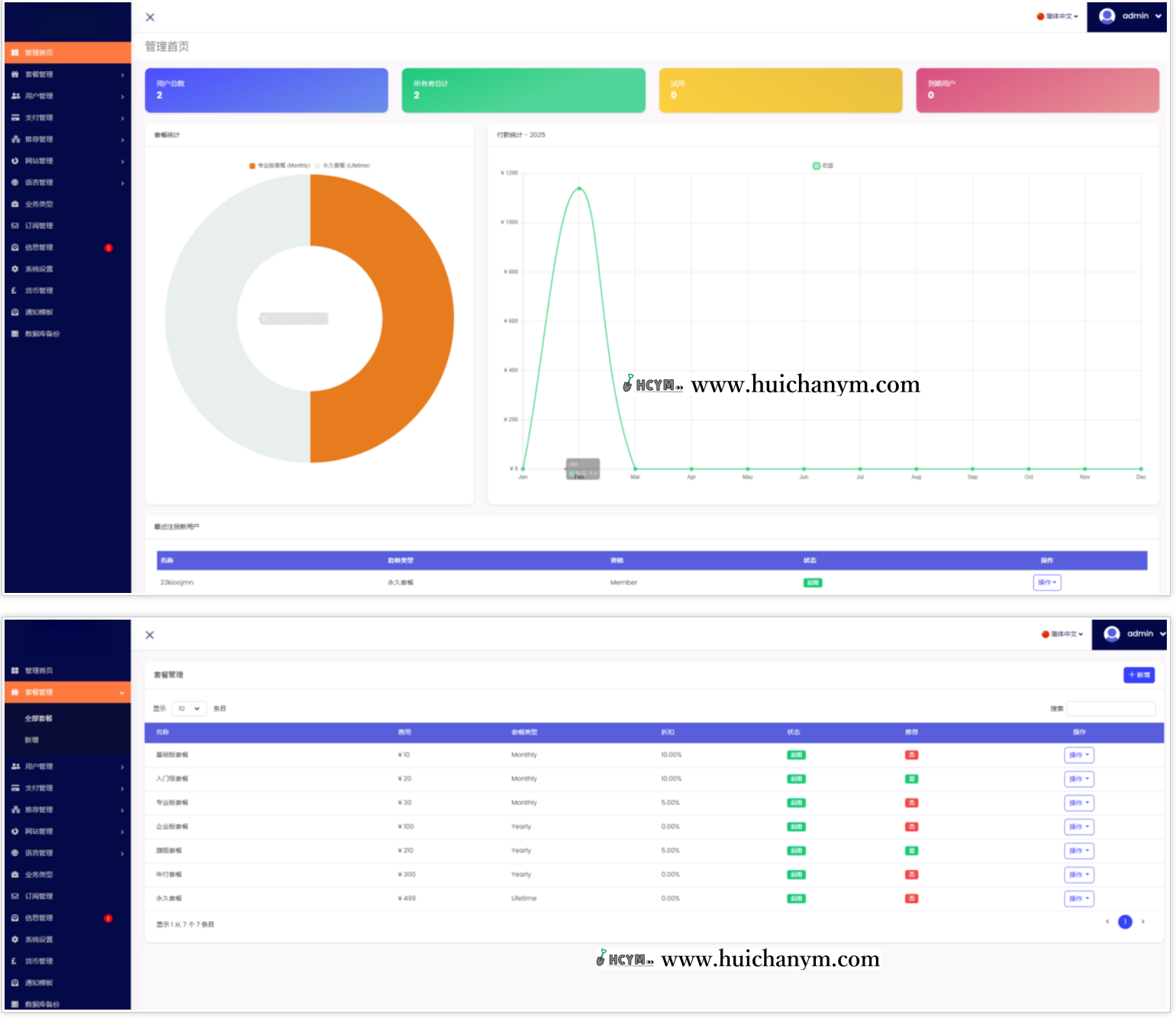This screenshot has height=1018, width=1176.
Task: Toggle 永久套餐 (Lifetime) legend on donut chart
Action: (343, 166)
